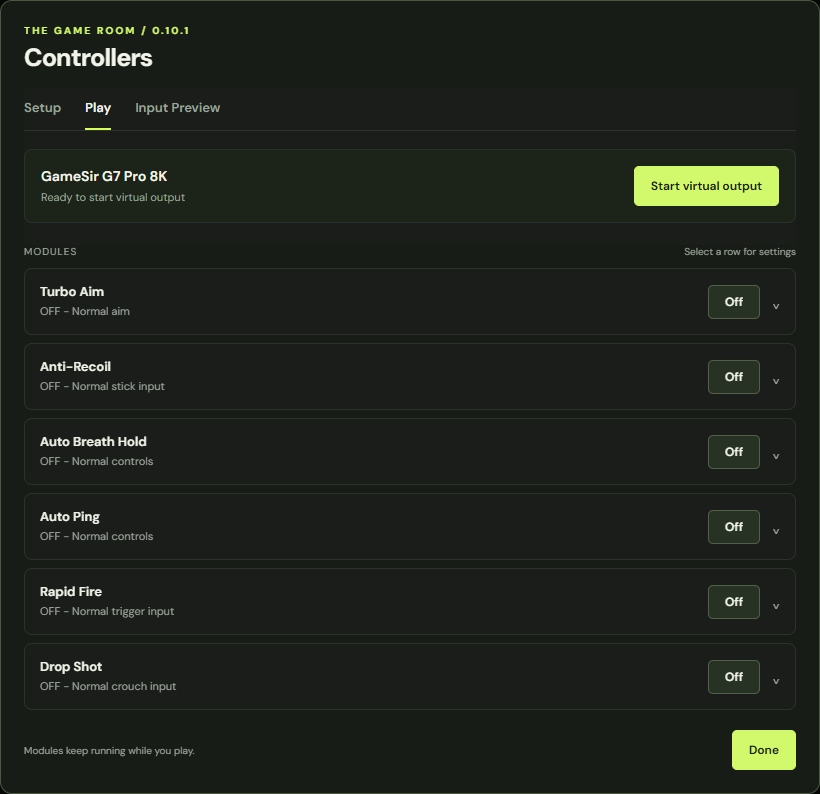Select the Auto Ping module title
The image size is (820, 794).
click(x=70, y=517)
